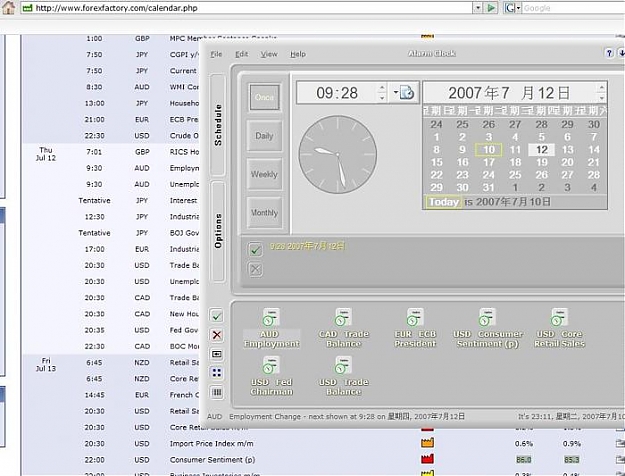This screenshot has width=625, height=476.
Task: Open time preset dropdown arrow
Action: (395, 92)
